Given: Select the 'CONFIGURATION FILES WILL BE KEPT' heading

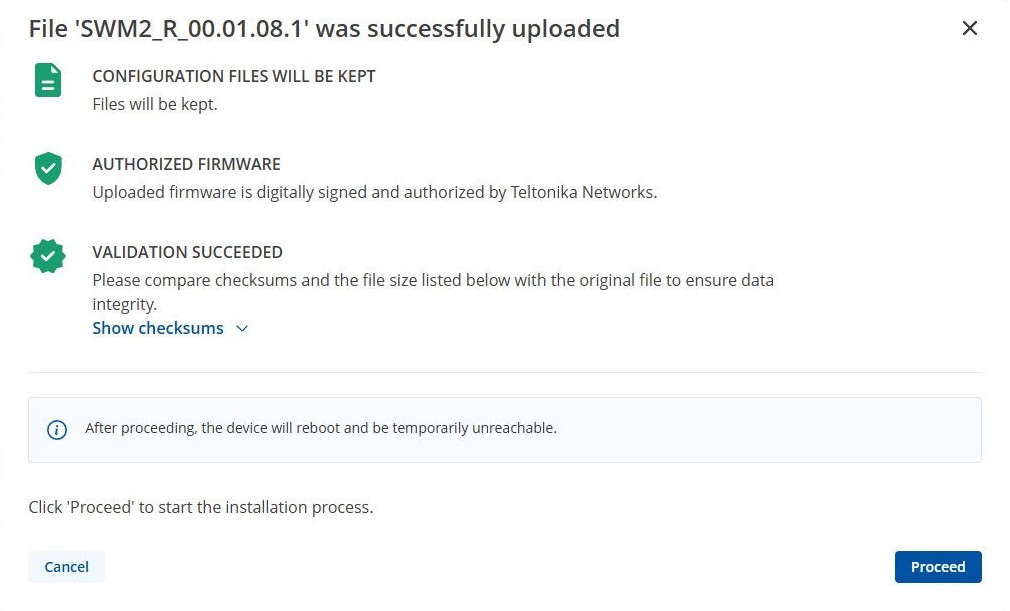Looking at the screenshot, I should 234,76.
